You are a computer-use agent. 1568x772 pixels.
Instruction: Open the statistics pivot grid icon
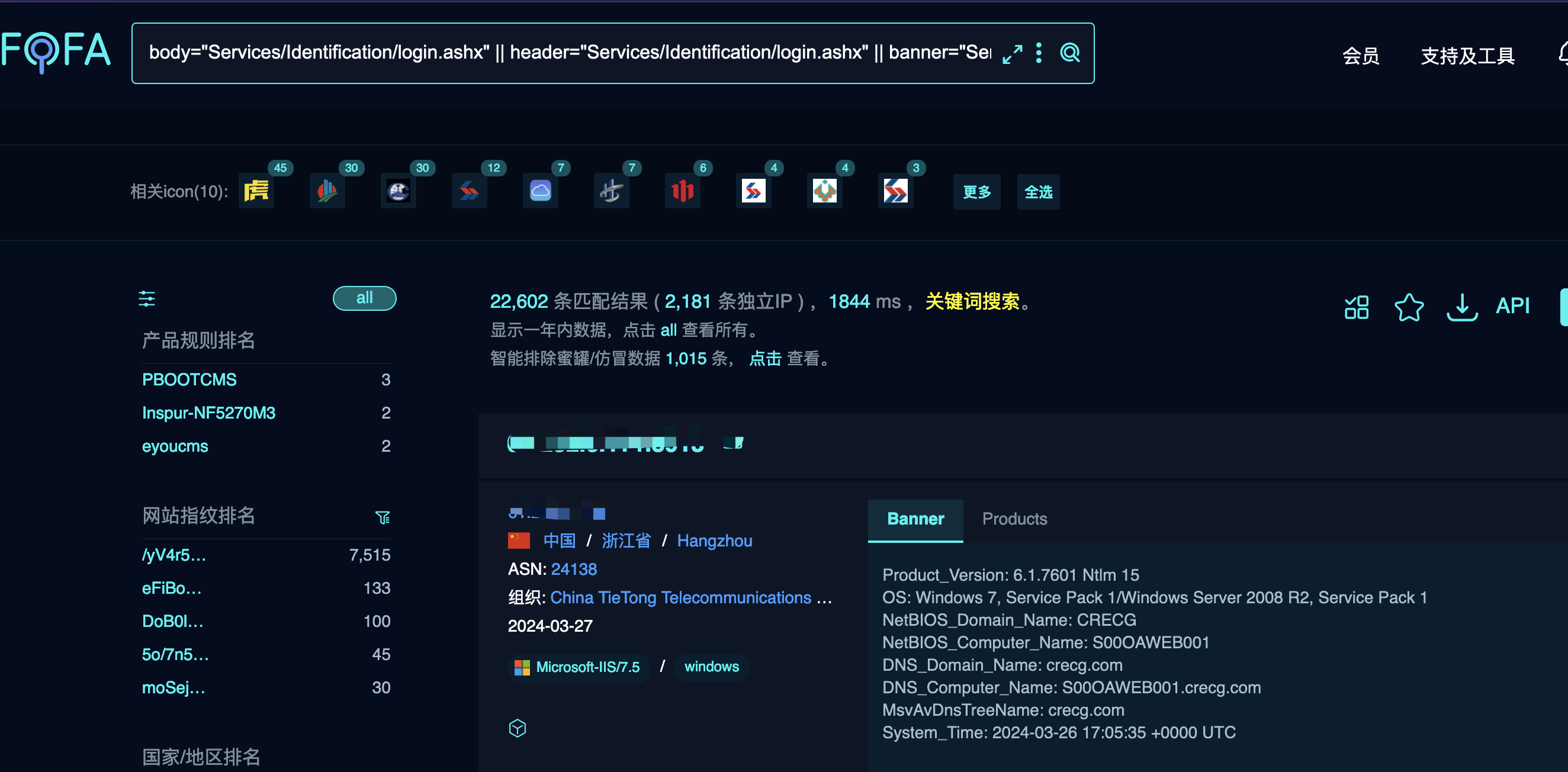pos(1356,307)
